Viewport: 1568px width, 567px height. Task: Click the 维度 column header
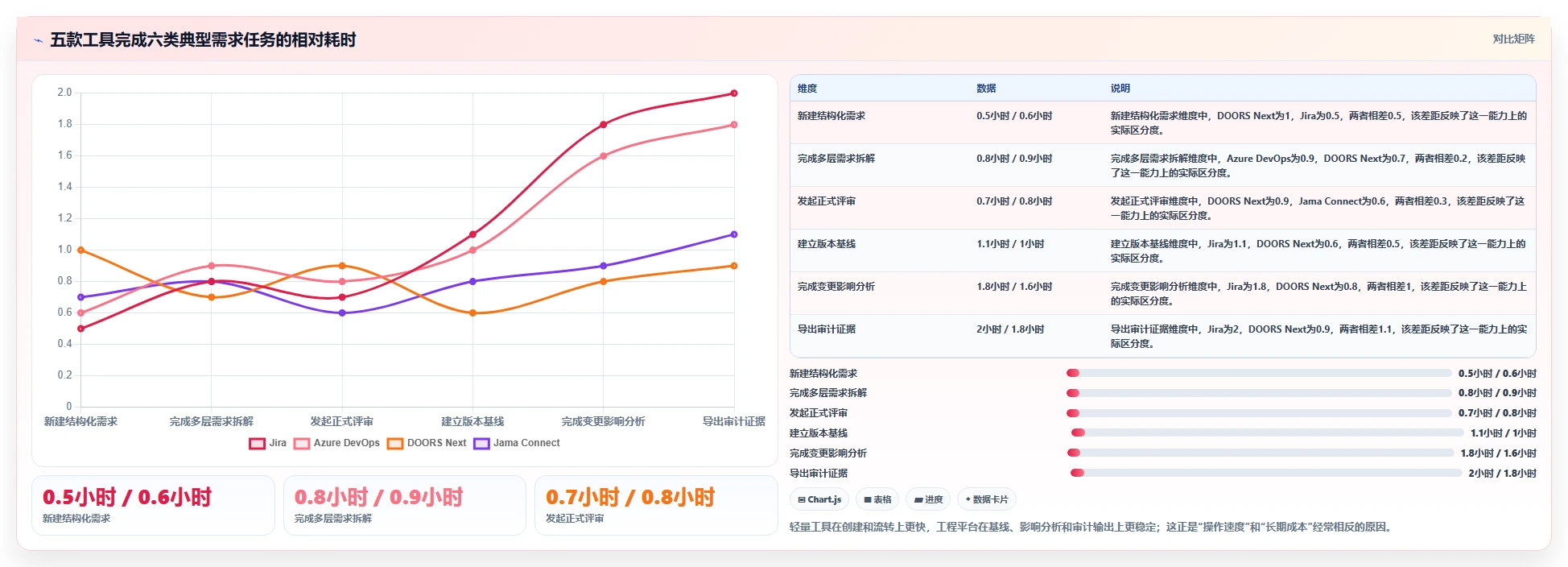click(807, 89)
